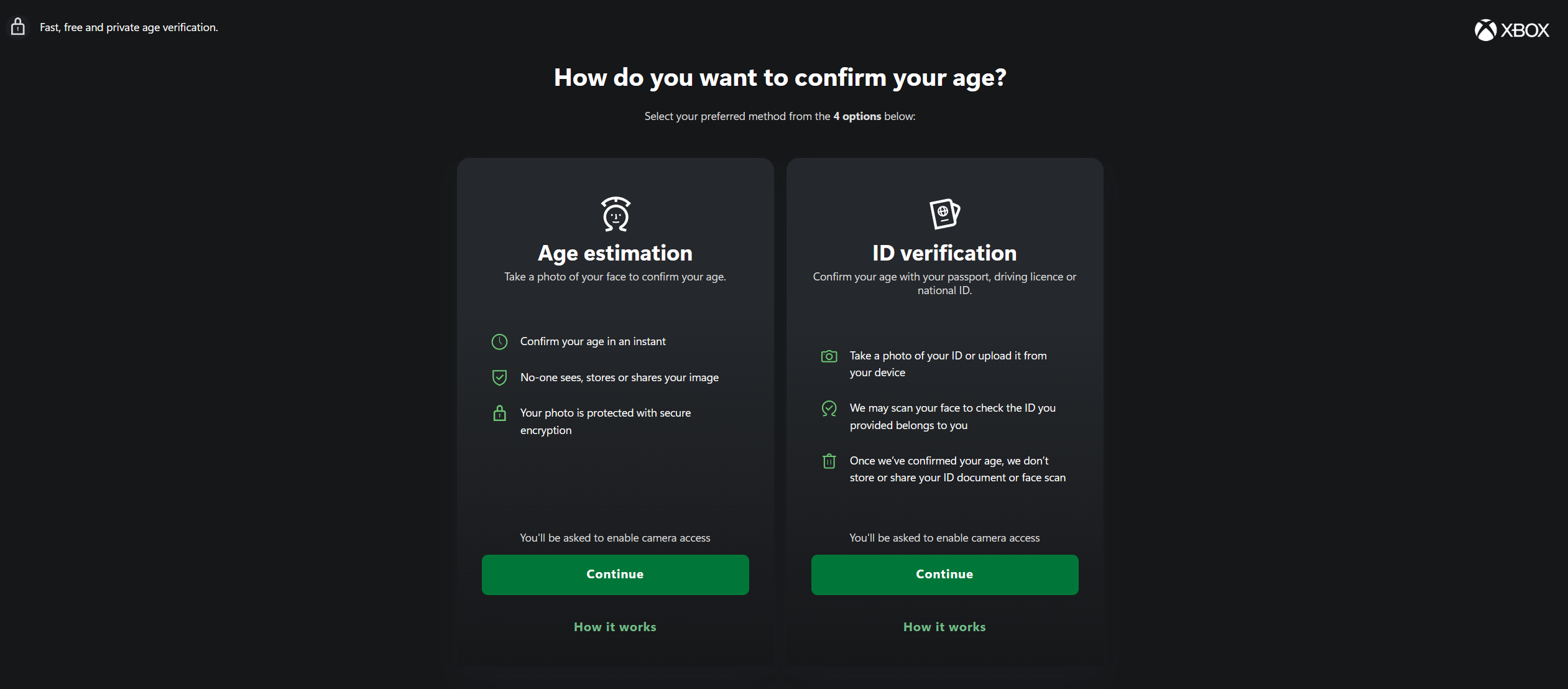Click 'No-one sees, stores or shares your image'

pyautogui.click(x=619, y=377)
